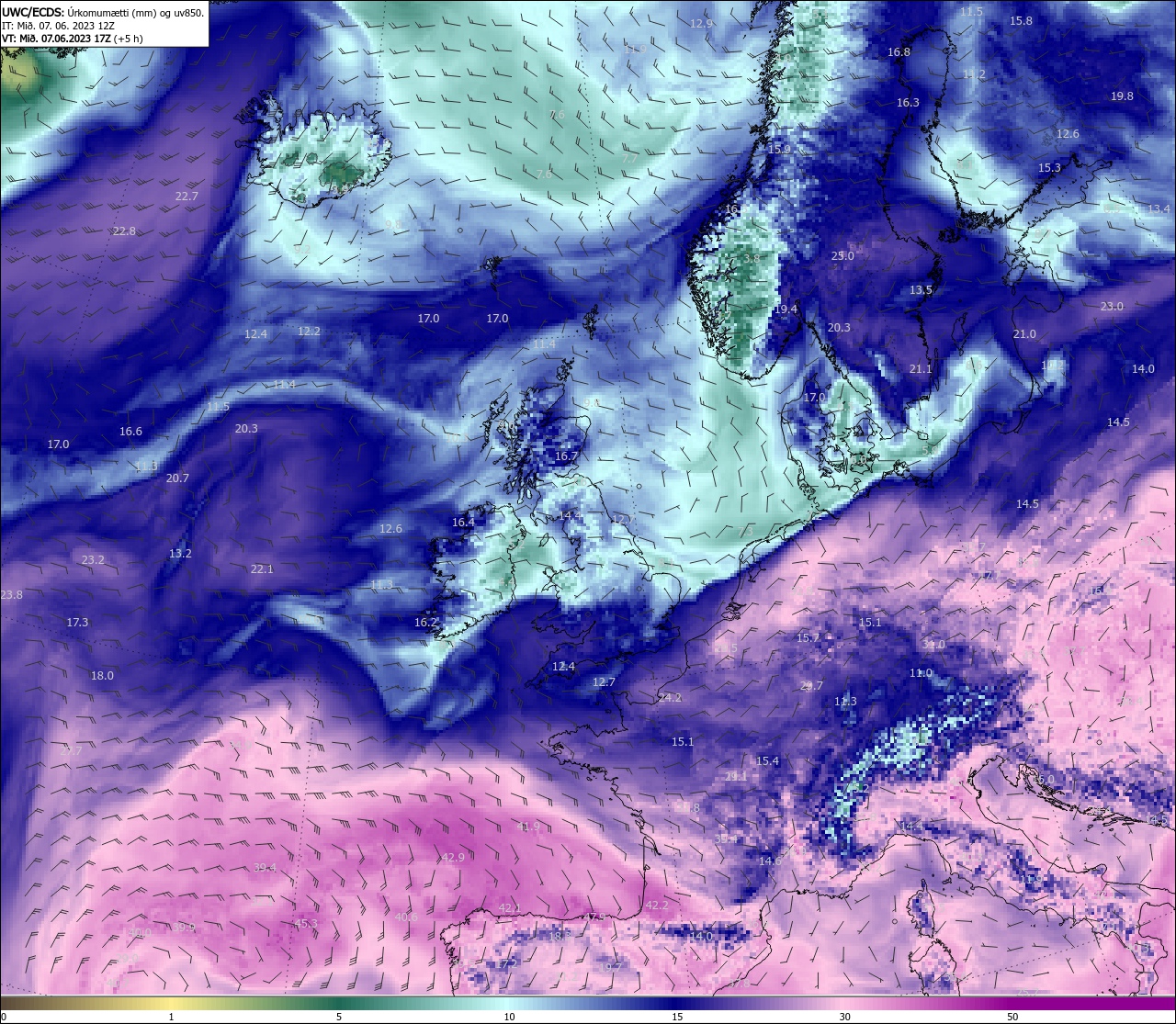Click the '18.0' value on the map
This screenshot has width=1176, height=1024.
(x=102, y=676)
